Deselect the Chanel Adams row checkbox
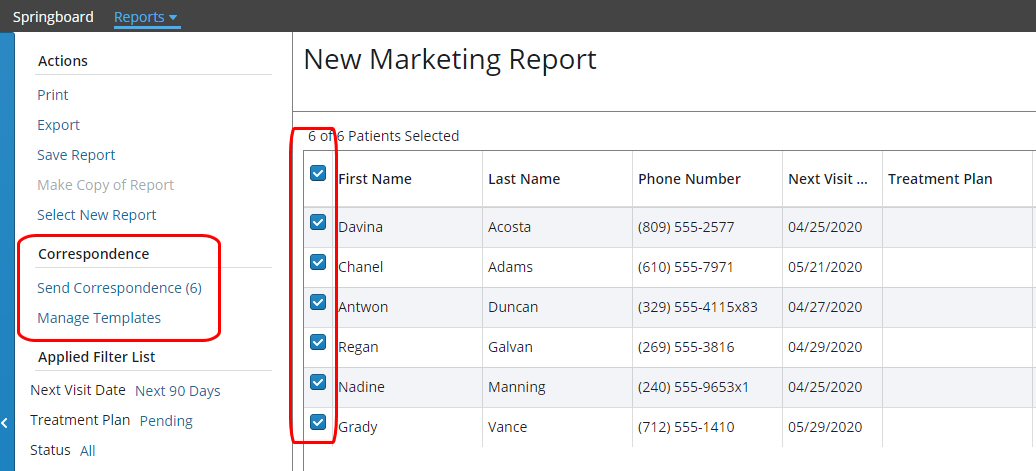This screenshot has height=471, width=1036. 318,262
